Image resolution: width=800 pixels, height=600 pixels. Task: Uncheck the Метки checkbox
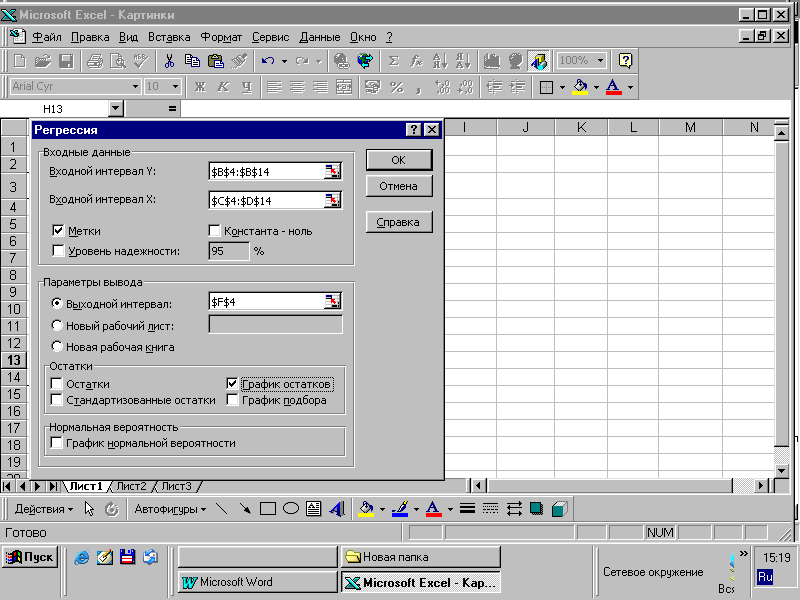coord(58,231)
